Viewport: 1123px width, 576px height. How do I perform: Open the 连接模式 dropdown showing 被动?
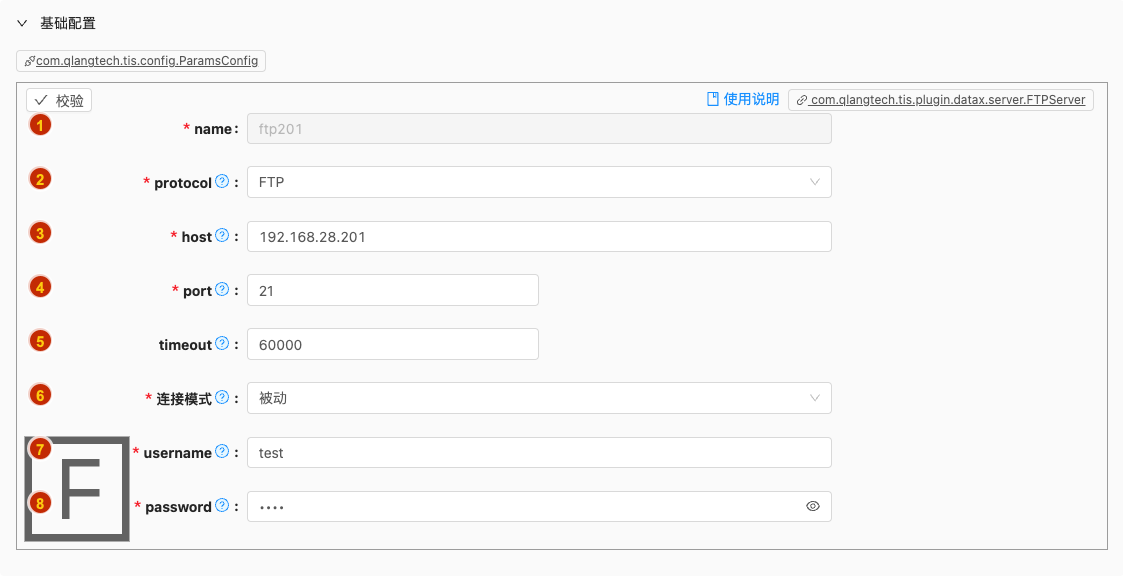tap(539, 398)
